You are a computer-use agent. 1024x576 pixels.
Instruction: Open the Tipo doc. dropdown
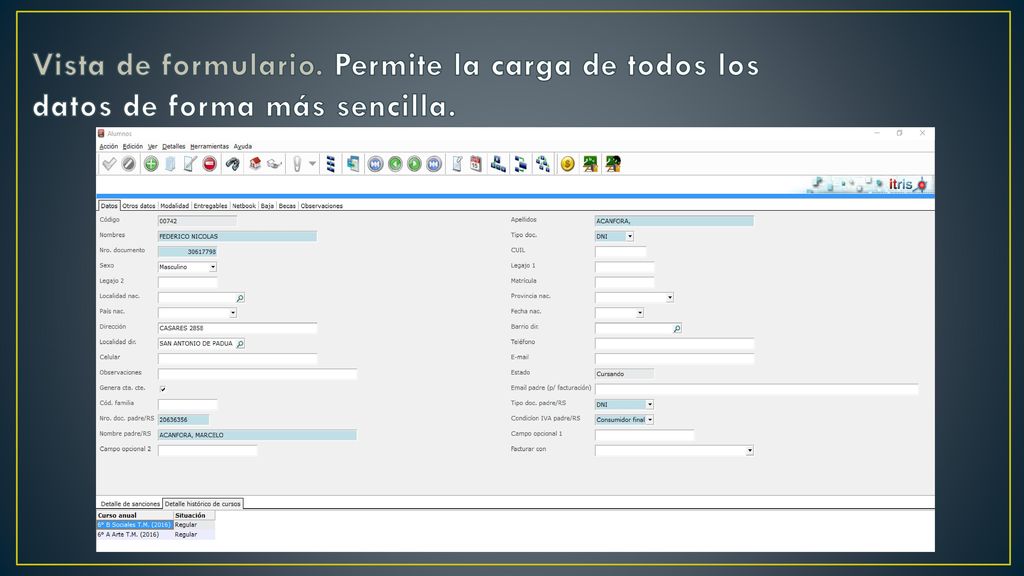(630, 236)
